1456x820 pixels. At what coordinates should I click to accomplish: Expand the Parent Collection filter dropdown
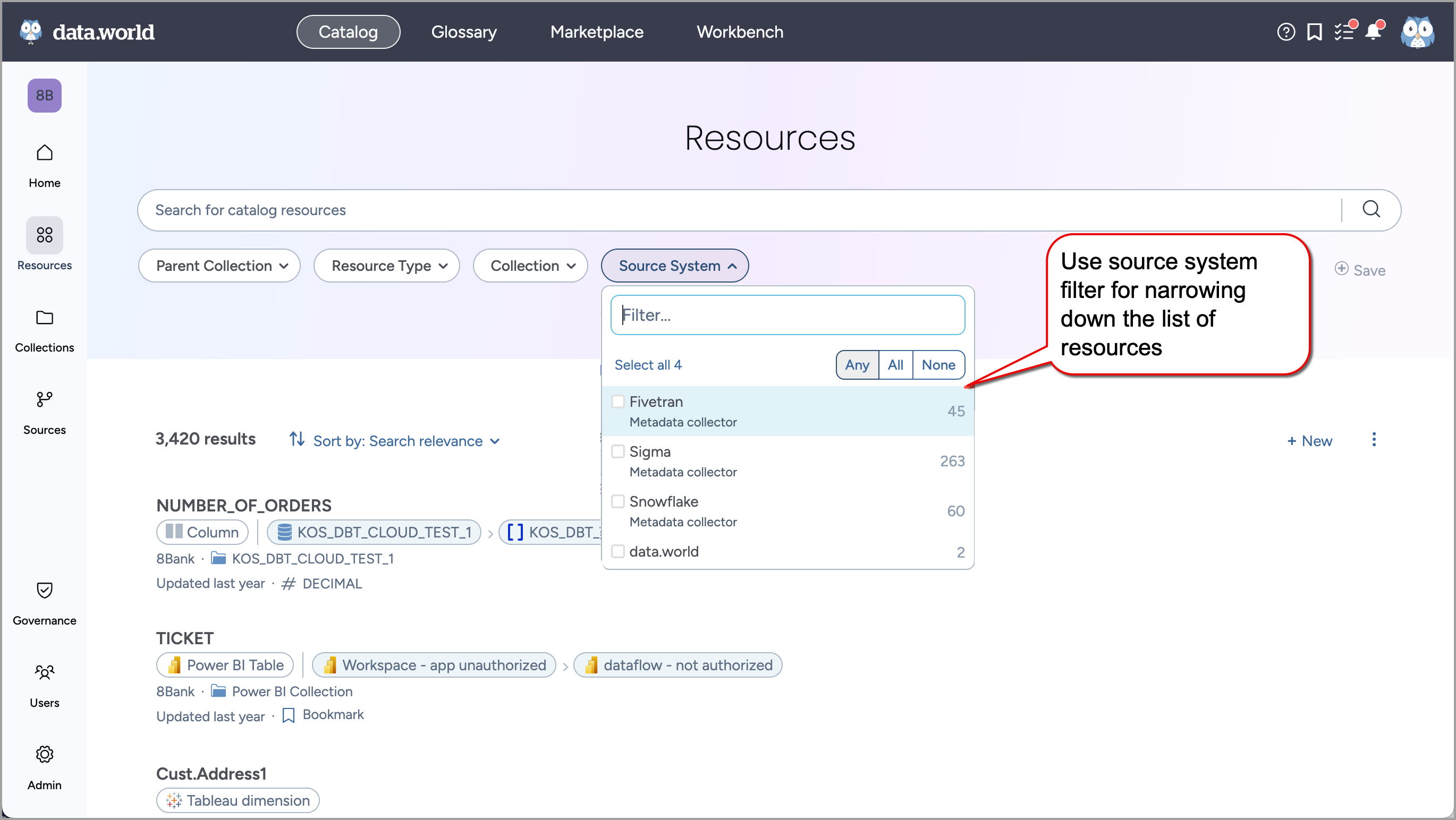click(x=219, y=266)
